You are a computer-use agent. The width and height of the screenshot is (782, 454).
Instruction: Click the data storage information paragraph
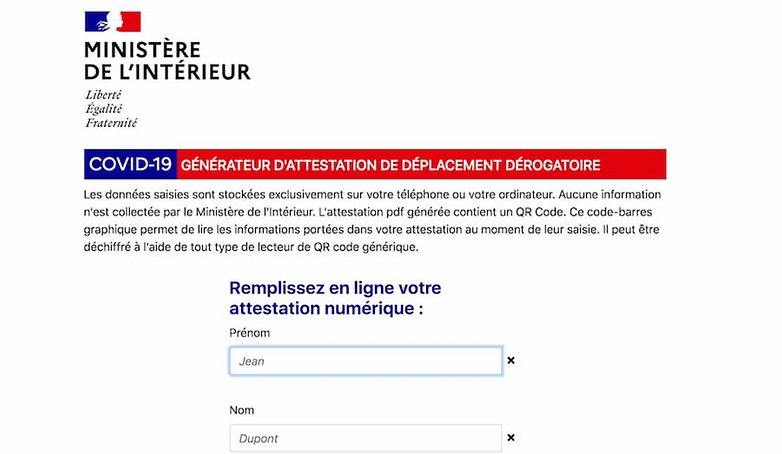pos(372,221)
